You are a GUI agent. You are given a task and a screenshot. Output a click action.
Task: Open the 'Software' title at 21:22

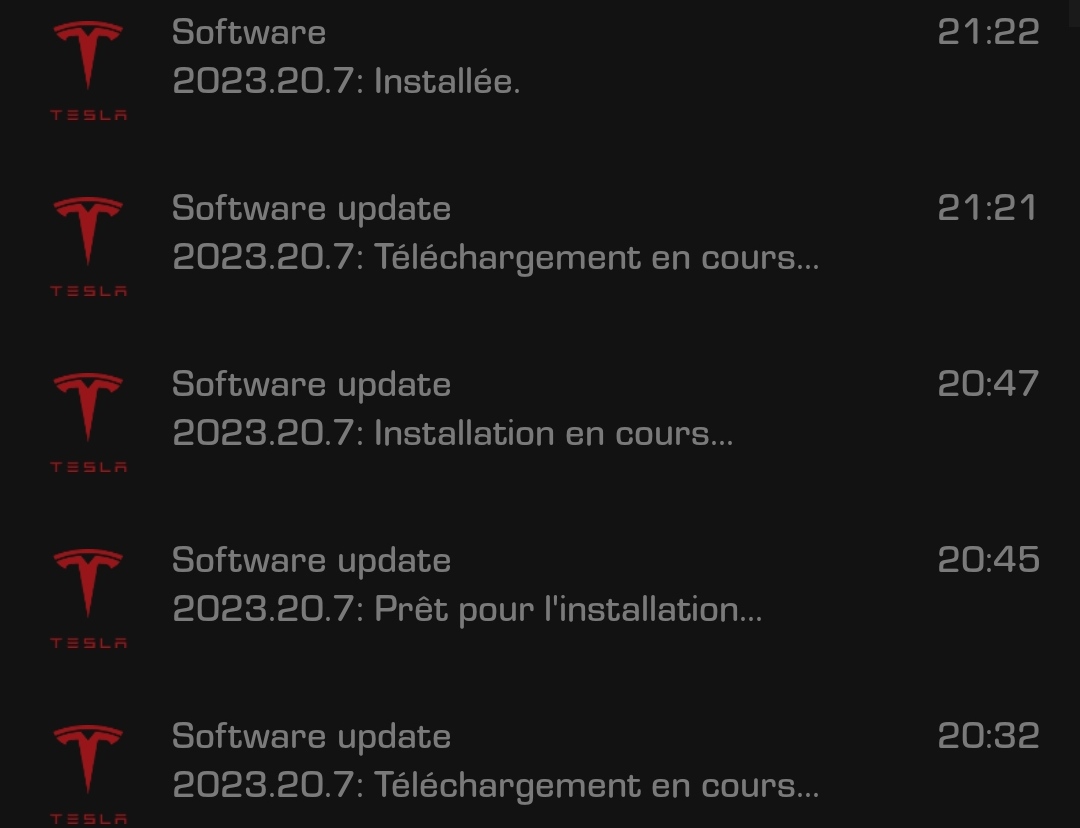(249, 32)
